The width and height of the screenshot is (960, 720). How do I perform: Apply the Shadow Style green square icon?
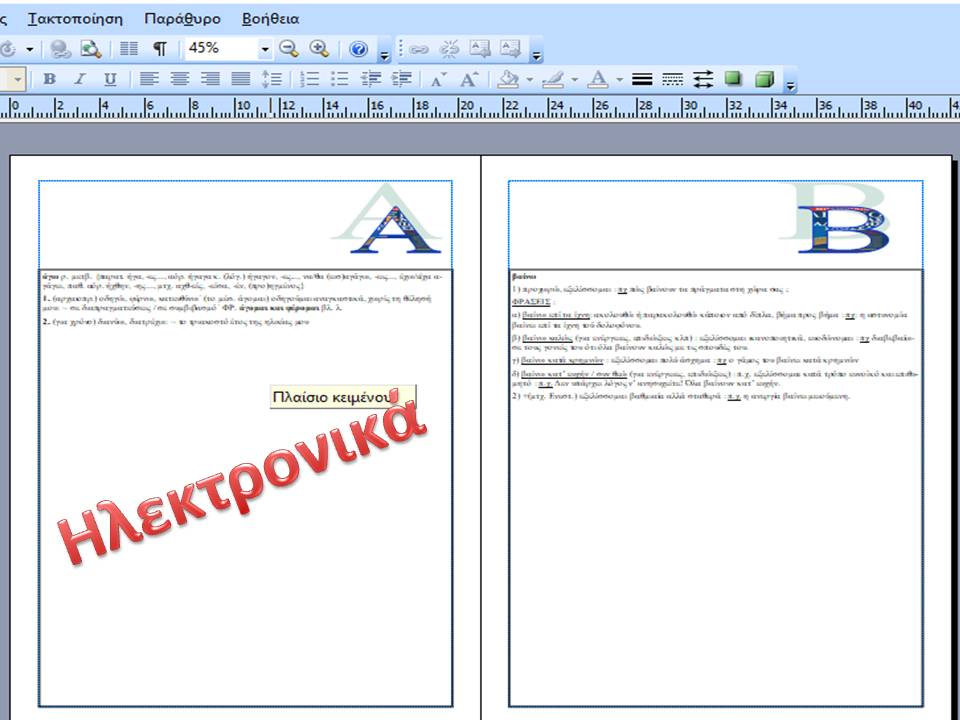click(x=733, y=79)
